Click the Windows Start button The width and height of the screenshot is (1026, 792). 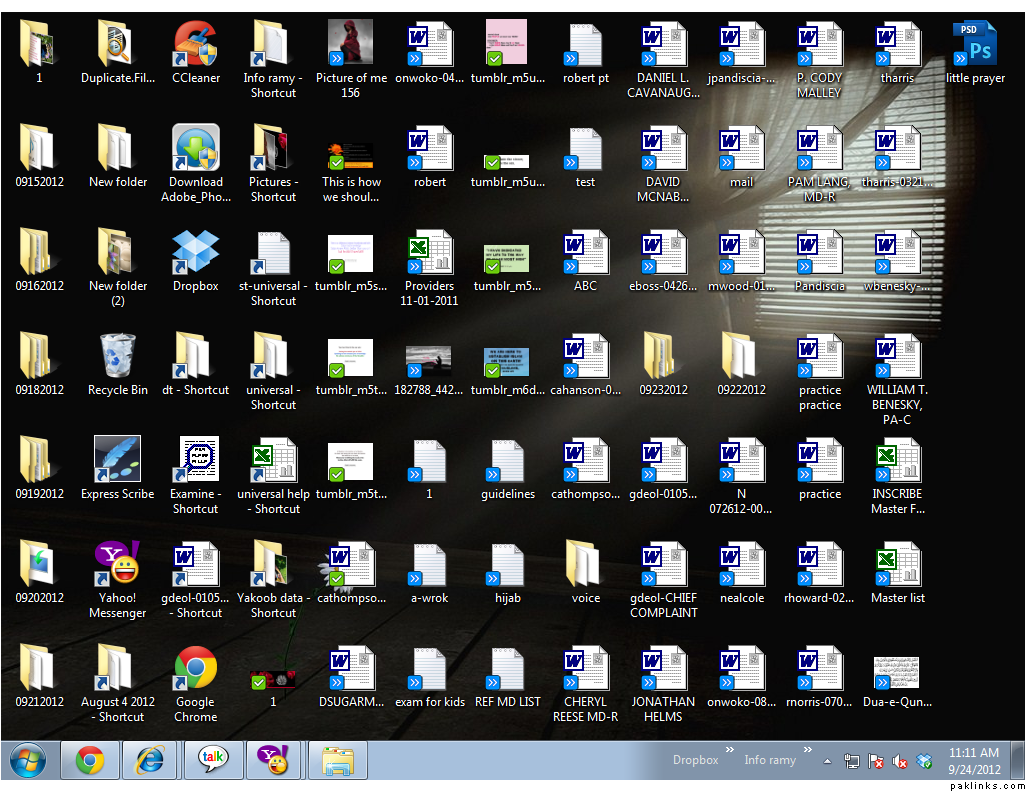(27, 761)
